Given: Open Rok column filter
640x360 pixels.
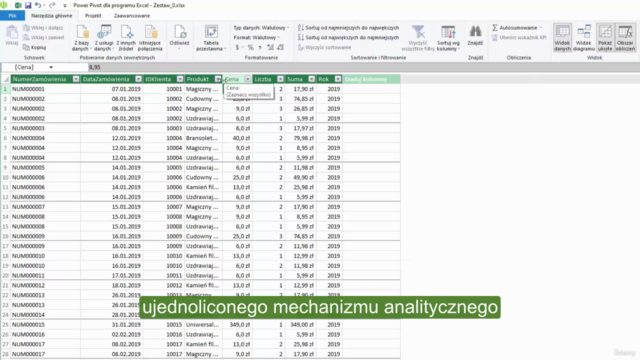Looking at the screenshot, I should (x=338, y=79).
